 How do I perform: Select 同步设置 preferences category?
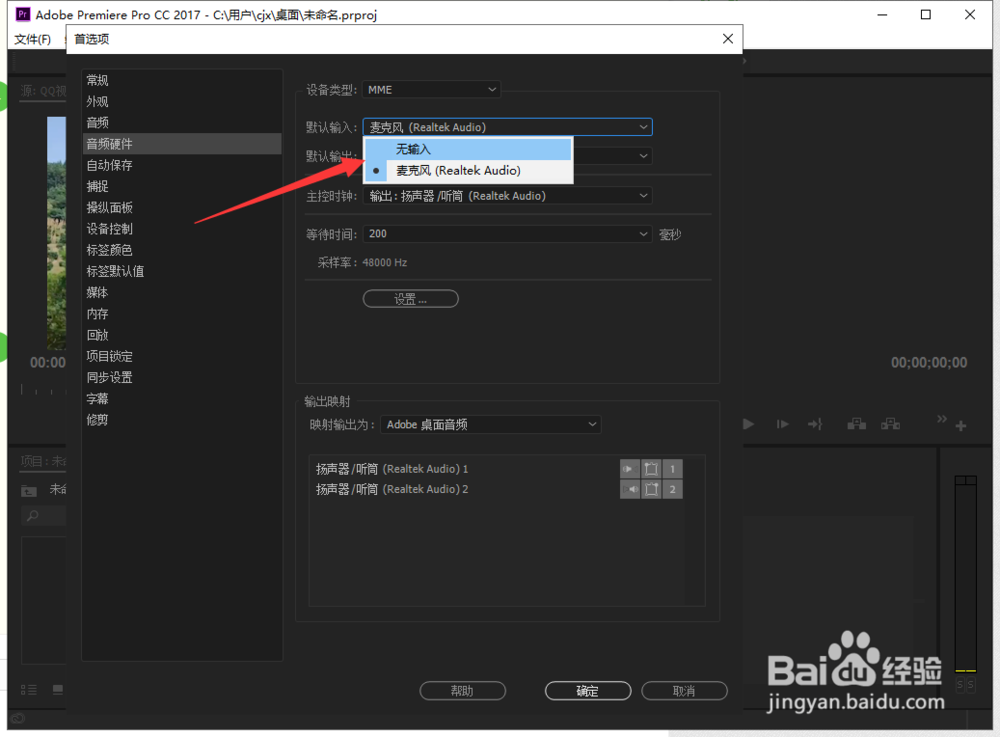tap(182, 377)
